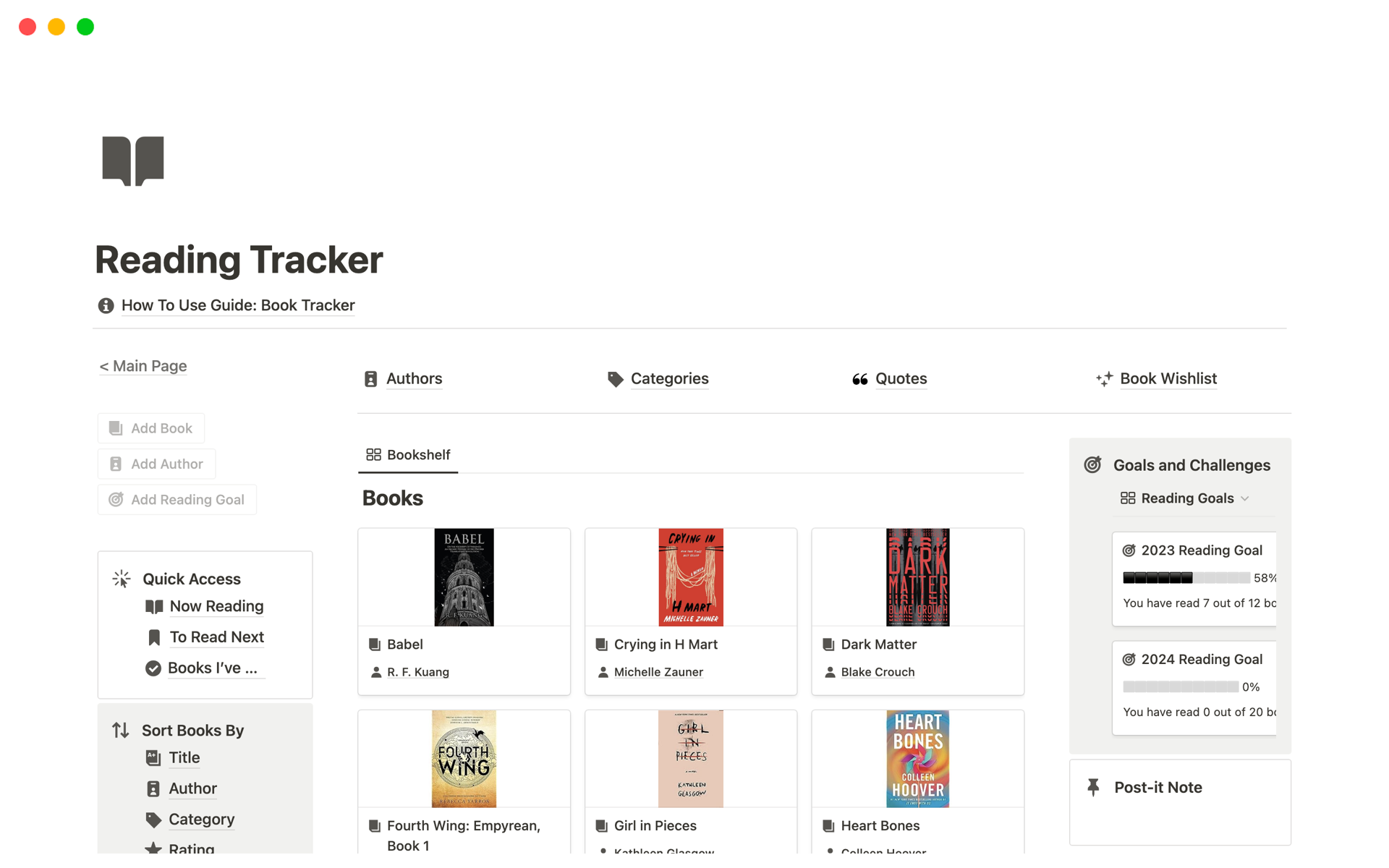The width and height of the screenshot is (1389, 868).
Task: Click the Quotes quotation mark icon
Action: pos(859,379)
